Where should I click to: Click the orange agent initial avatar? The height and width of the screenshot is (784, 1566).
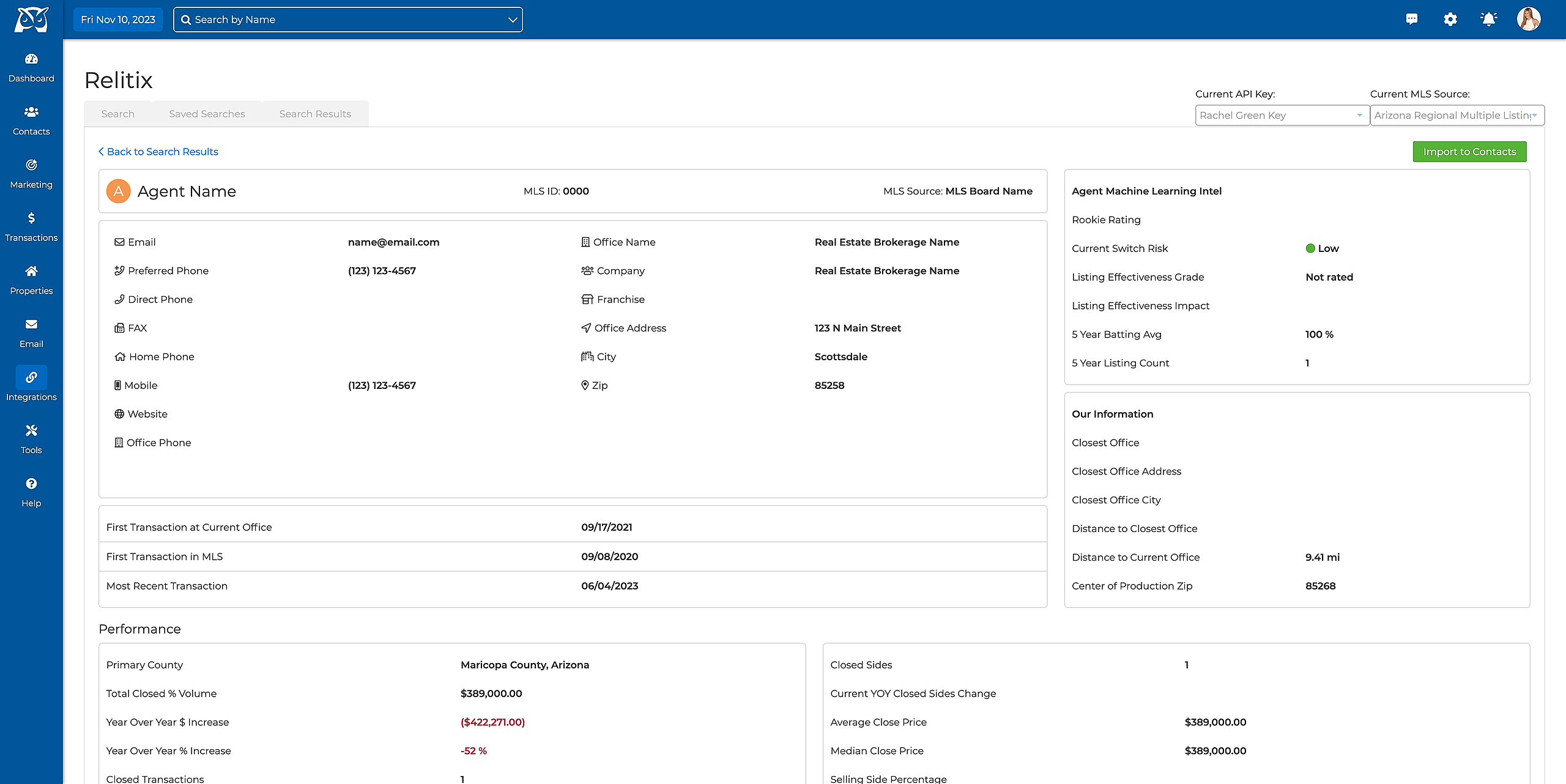tap(119, 191)
